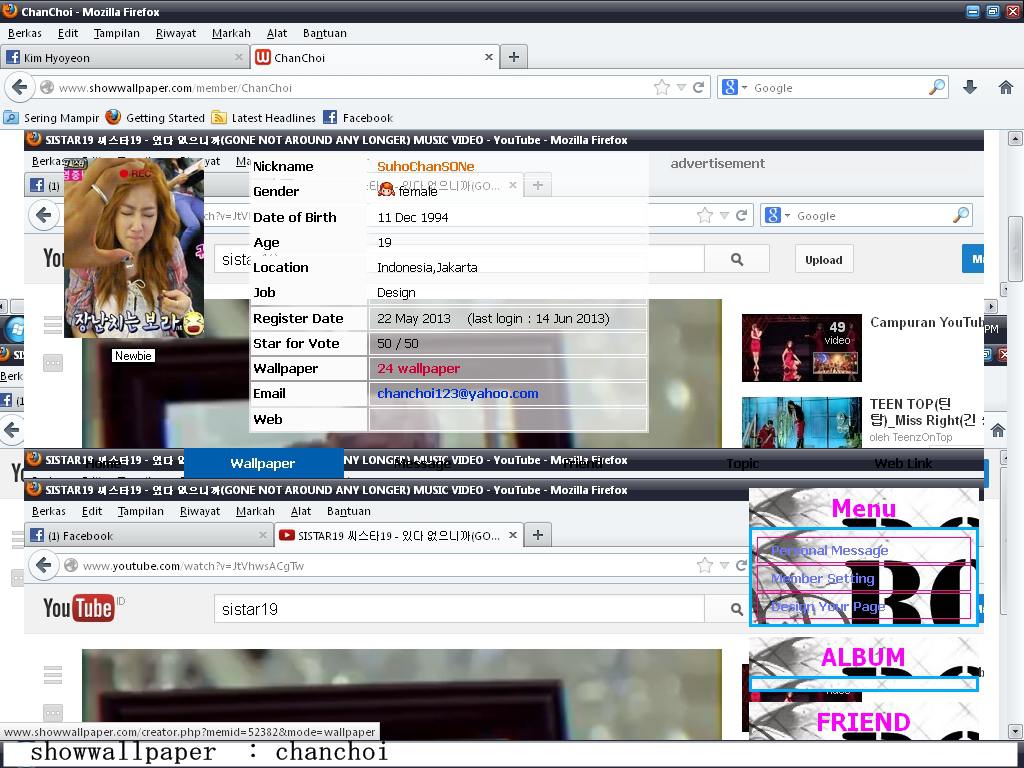Open the Downloads panel arrow icon
Image resolution: width=1024 pixels, height=768 pixels.
[970, 88]
